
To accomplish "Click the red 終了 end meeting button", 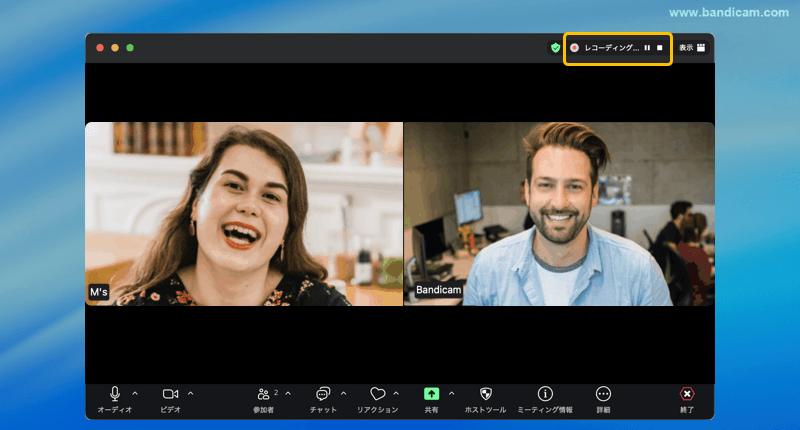I will click(x=687, y=394).
